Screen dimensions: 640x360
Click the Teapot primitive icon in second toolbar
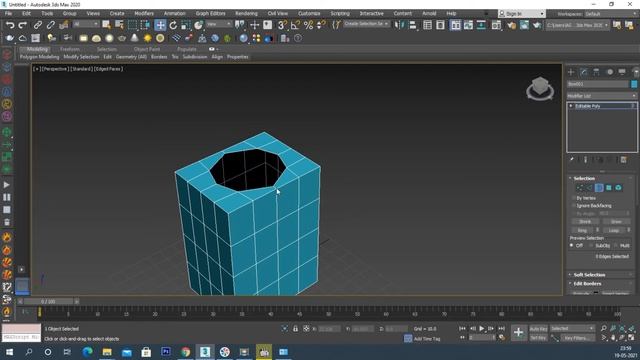(x=122, y=38)
